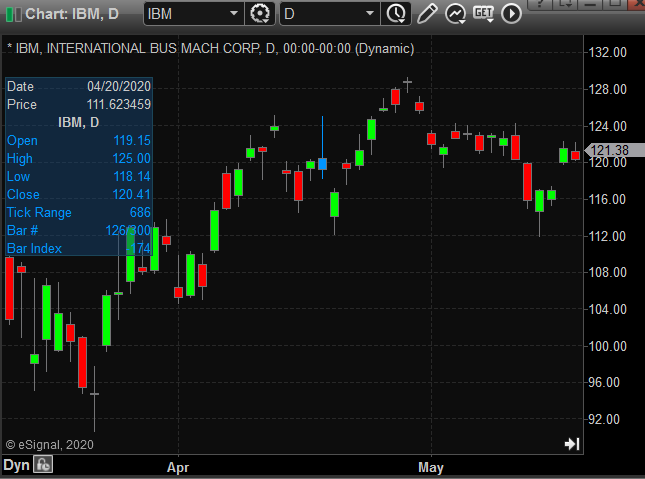Click the 'Bar Index' row label
This screenshot has height=479, width=645.
[34, 249]
